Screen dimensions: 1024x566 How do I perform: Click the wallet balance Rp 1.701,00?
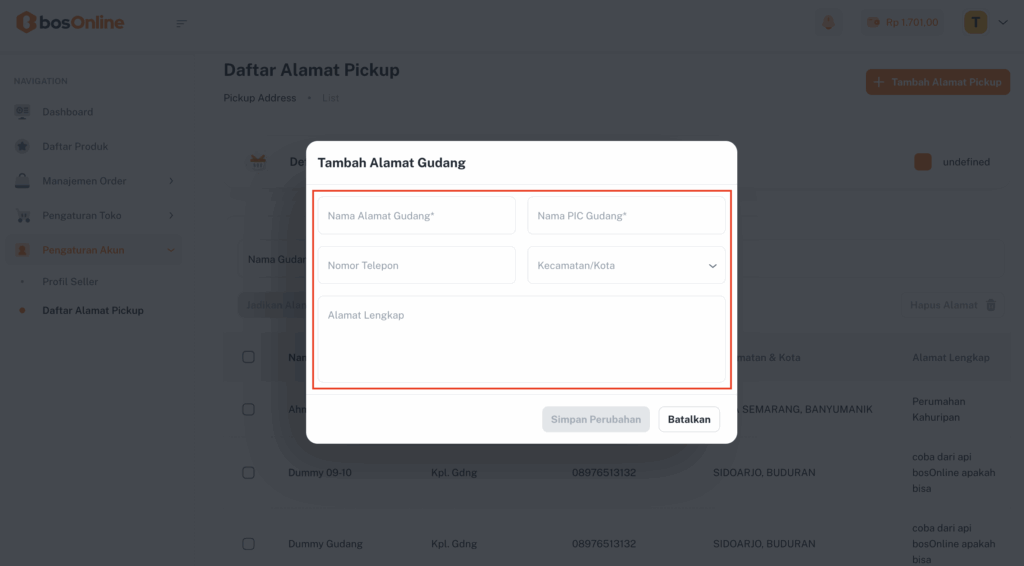tap(902, 22)
